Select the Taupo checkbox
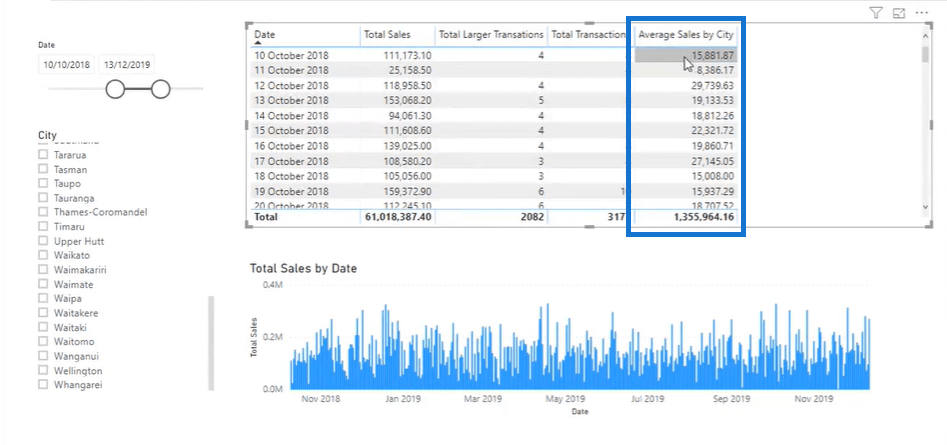Image resolution: width=947 pixels, height=445 pixels. coord(43,183)
